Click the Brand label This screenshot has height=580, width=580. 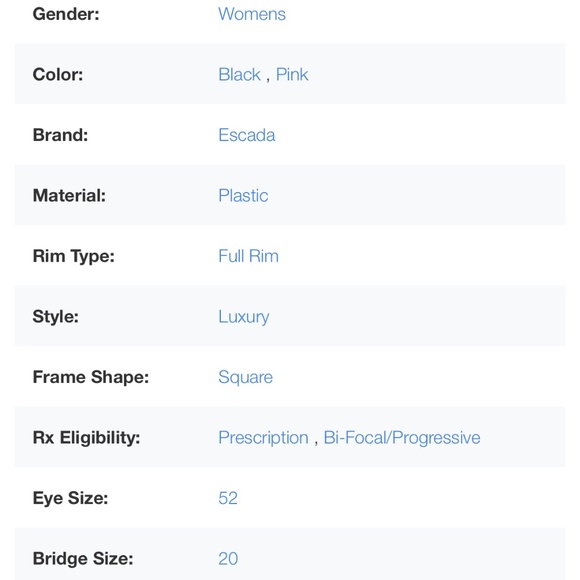tap(60, 135)
